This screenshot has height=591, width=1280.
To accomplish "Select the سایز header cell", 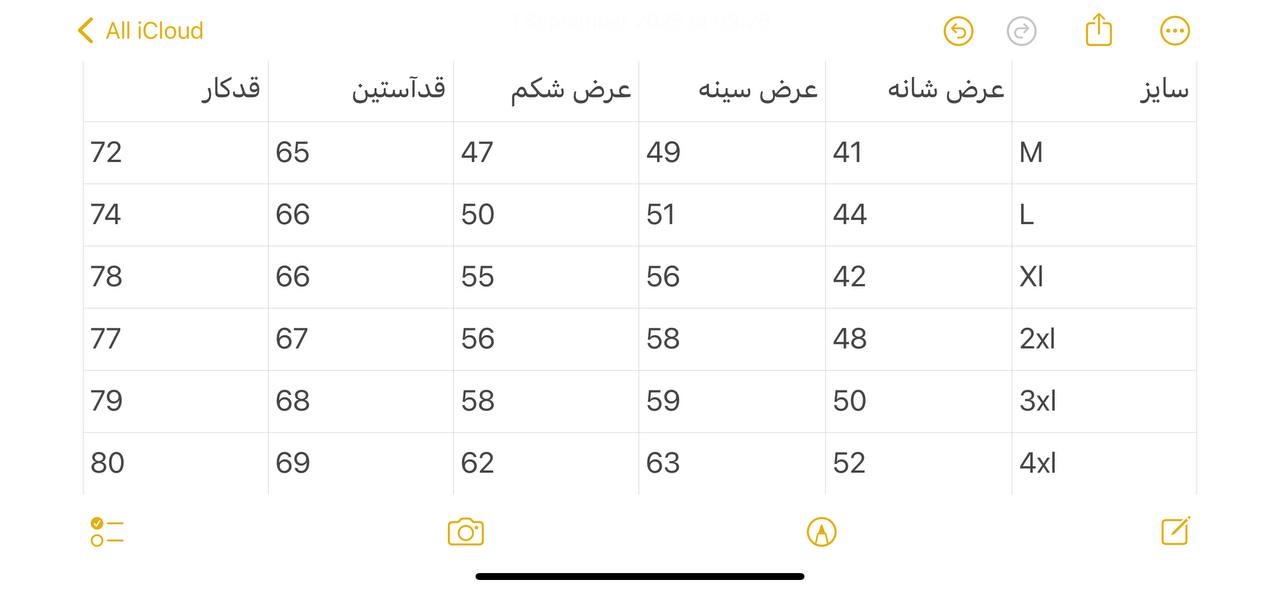I will pos(1104,91).
